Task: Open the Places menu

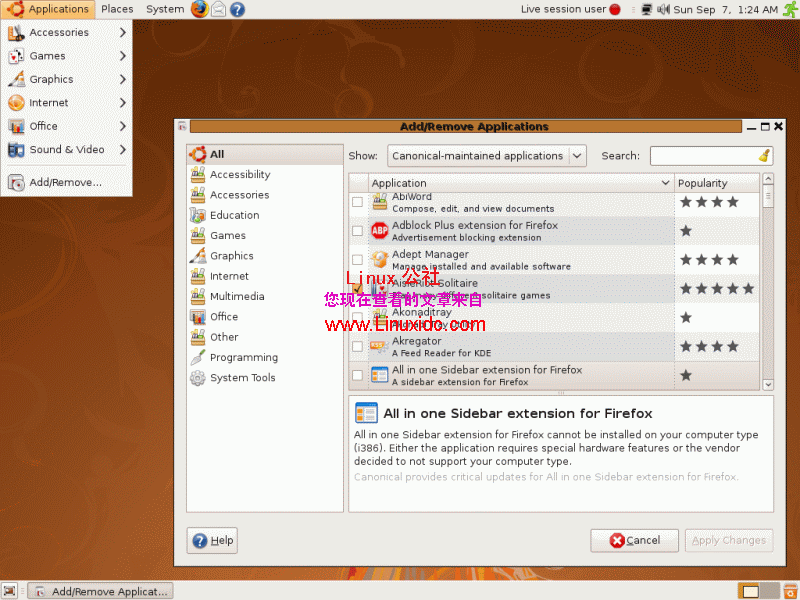Action: [x=117, y=8]
